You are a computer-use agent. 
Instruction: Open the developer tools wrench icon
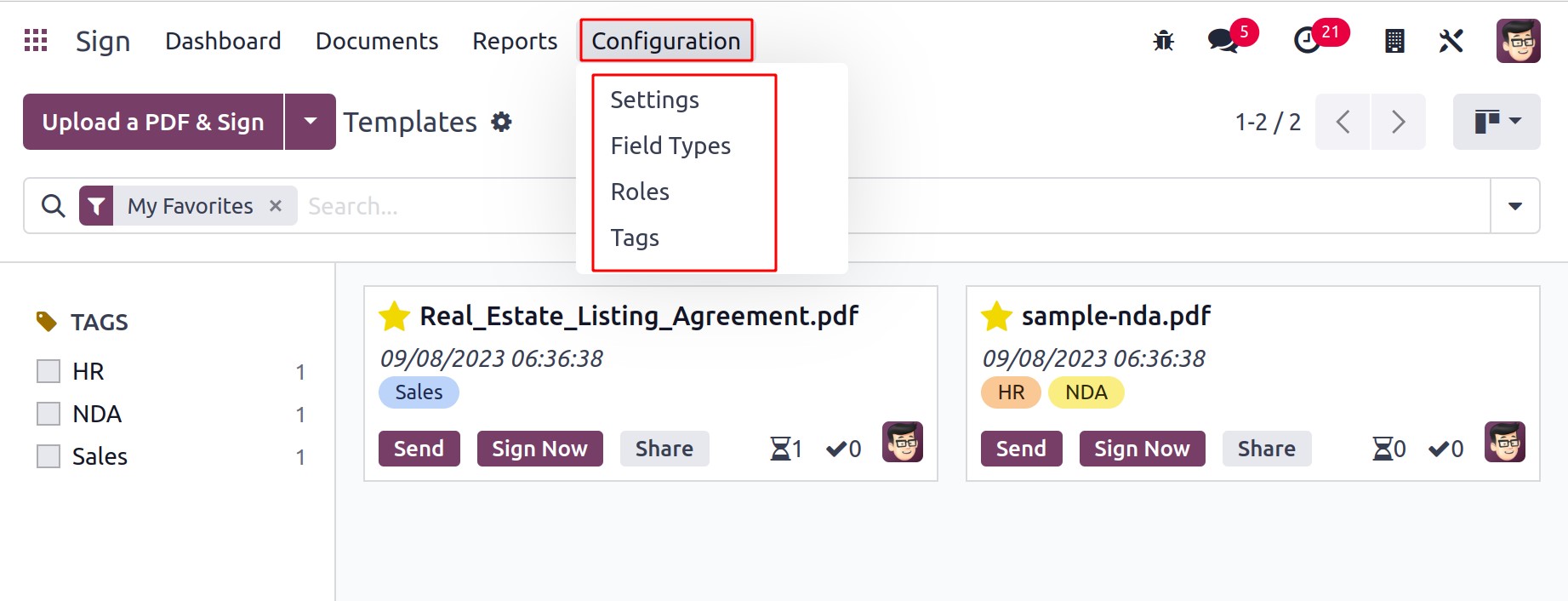coord(1451,40)
